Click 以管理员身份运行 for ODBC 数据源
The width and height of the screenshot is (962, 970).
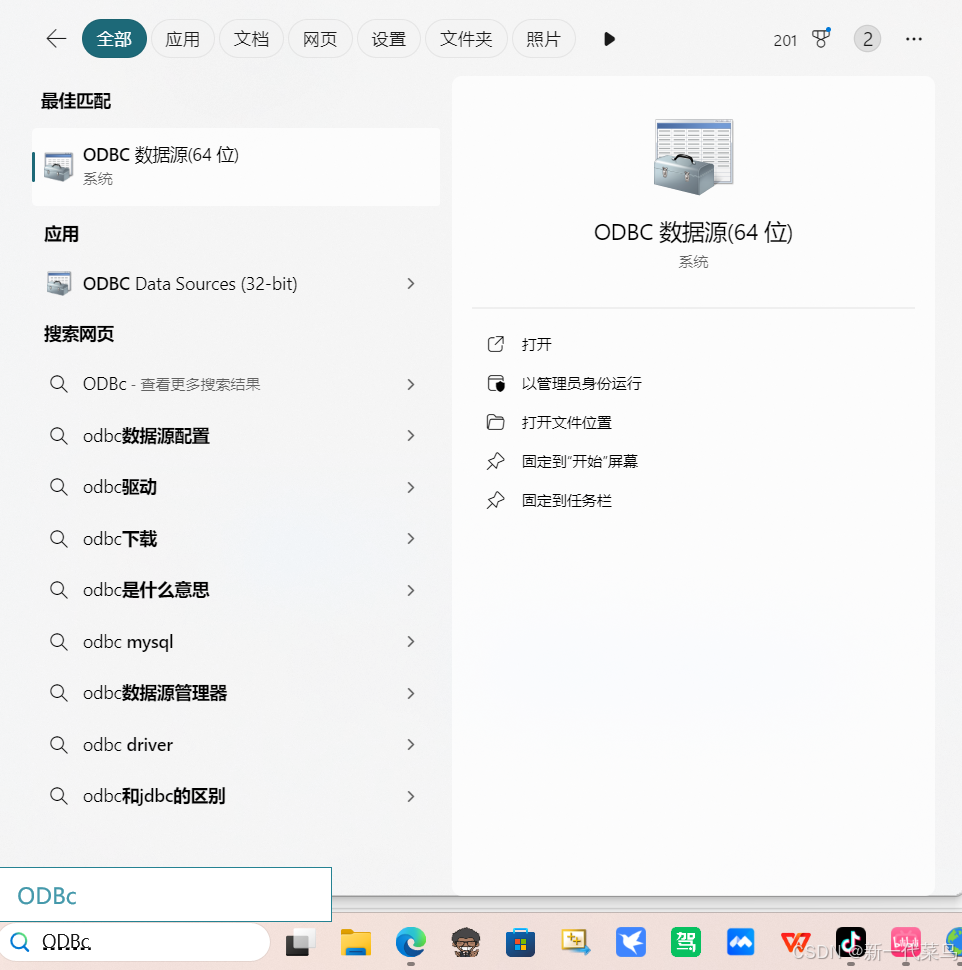click(x=579, y=383)
